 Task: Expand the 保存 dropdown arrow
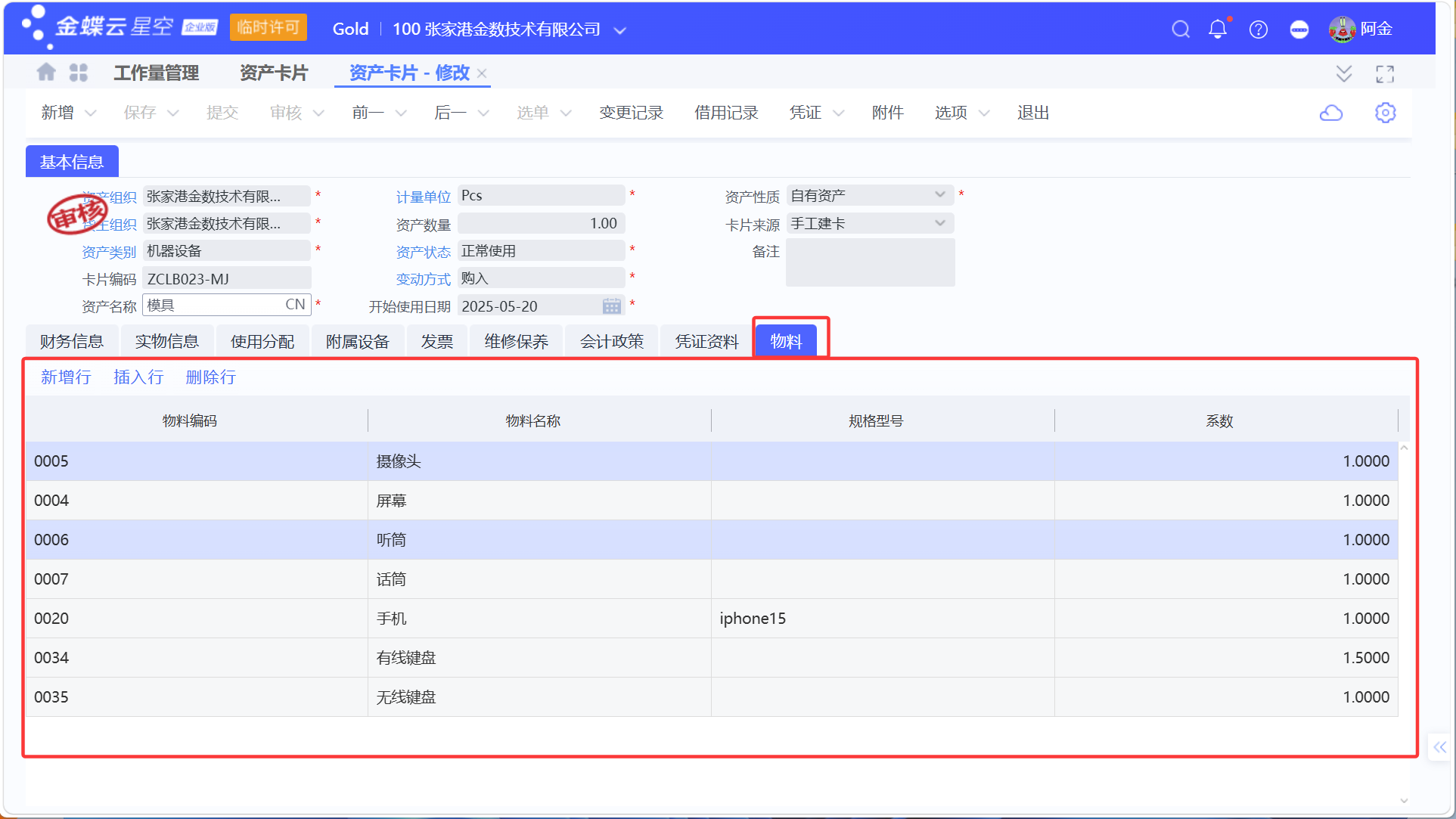click(173, 113)
